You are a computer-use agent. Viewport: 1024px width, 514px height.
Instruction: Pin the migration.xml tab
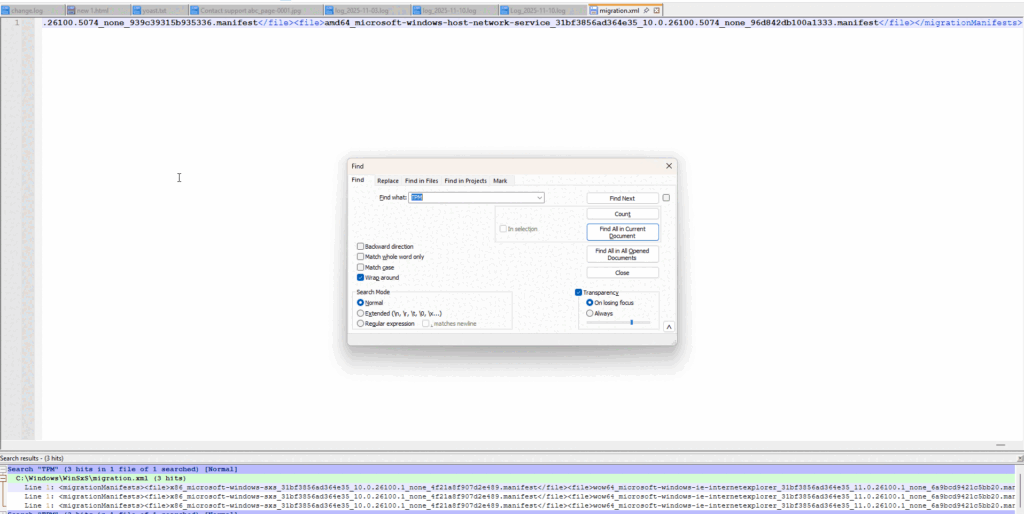click(646, 10)
